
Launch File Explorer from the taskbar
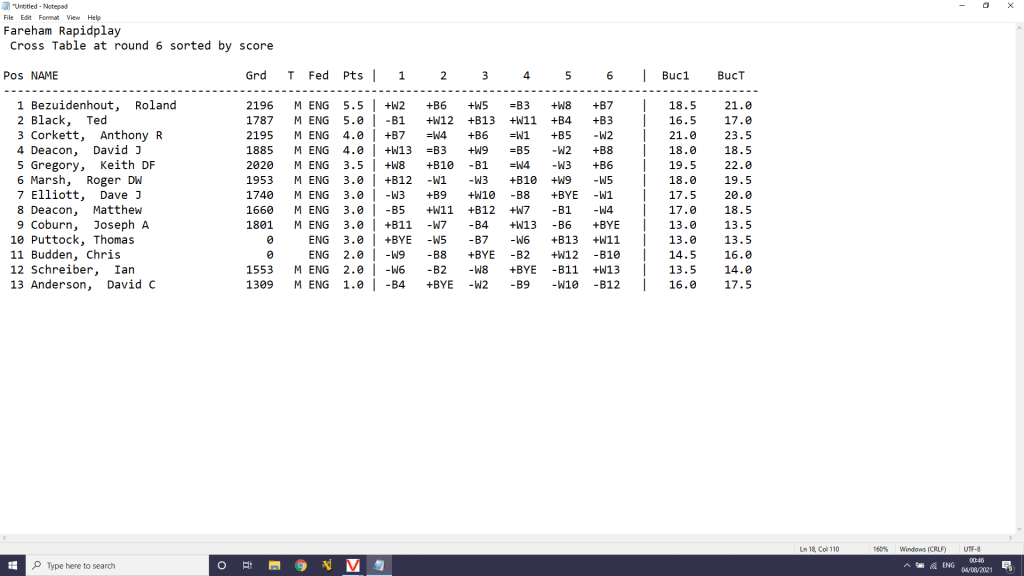(x=274, y=565)
